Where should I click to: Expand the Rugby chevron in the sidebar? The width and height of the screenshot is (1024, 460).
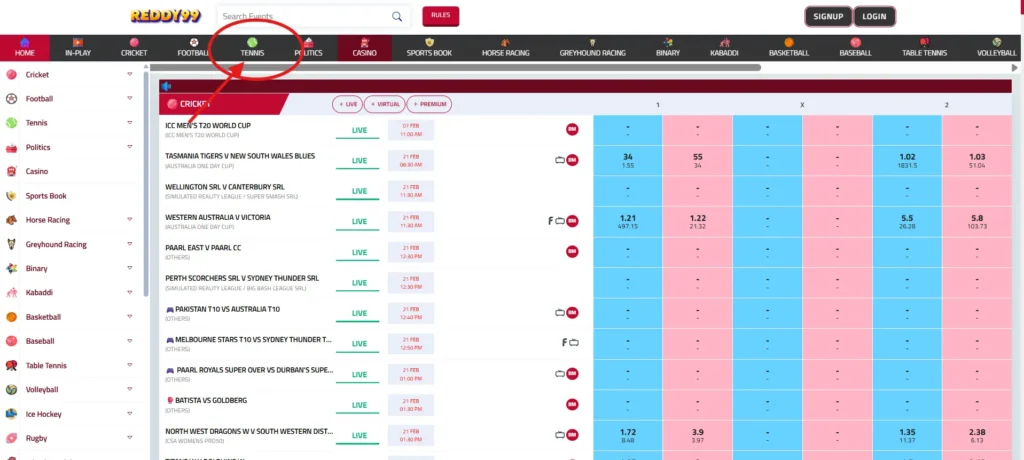click(130, 438)
